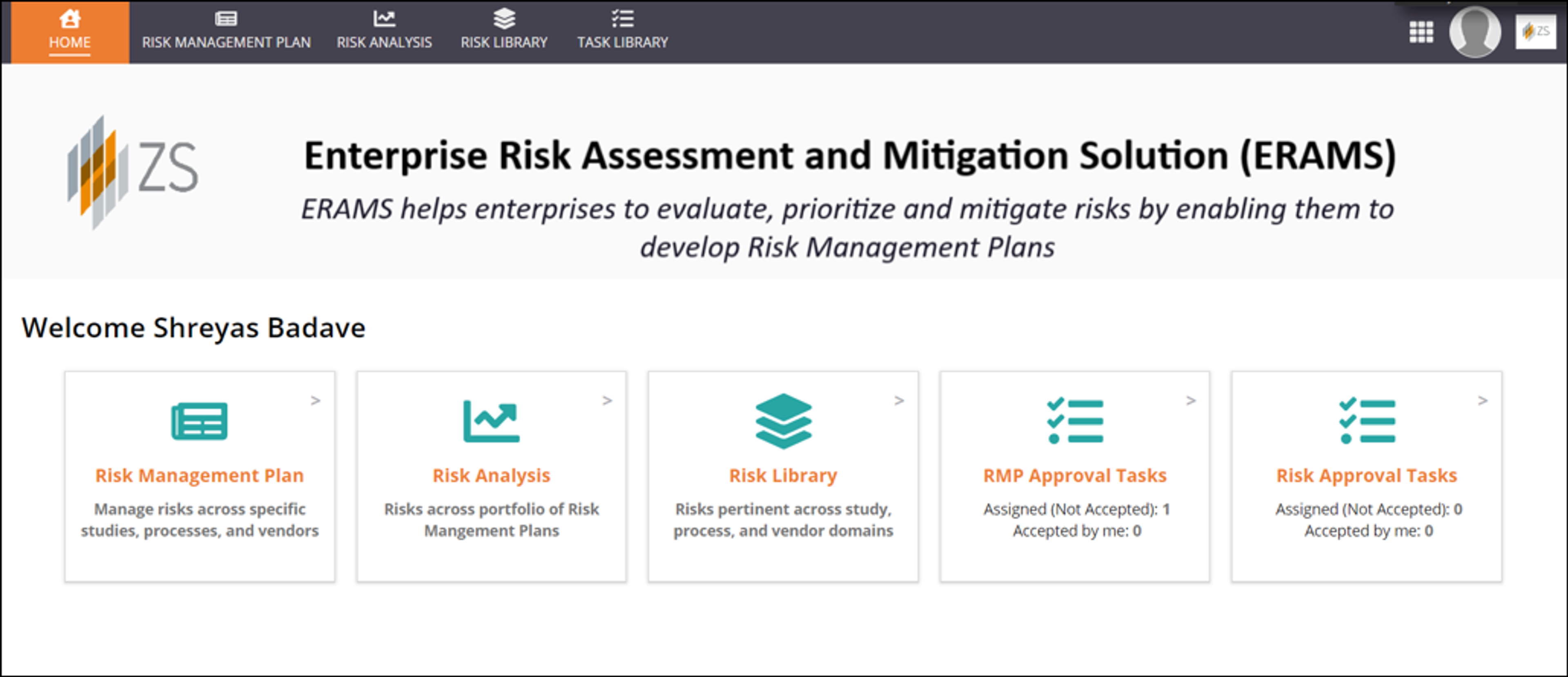Open the user profile avatar
The height and width of the screenshot is (677, 1568).
1475,31
